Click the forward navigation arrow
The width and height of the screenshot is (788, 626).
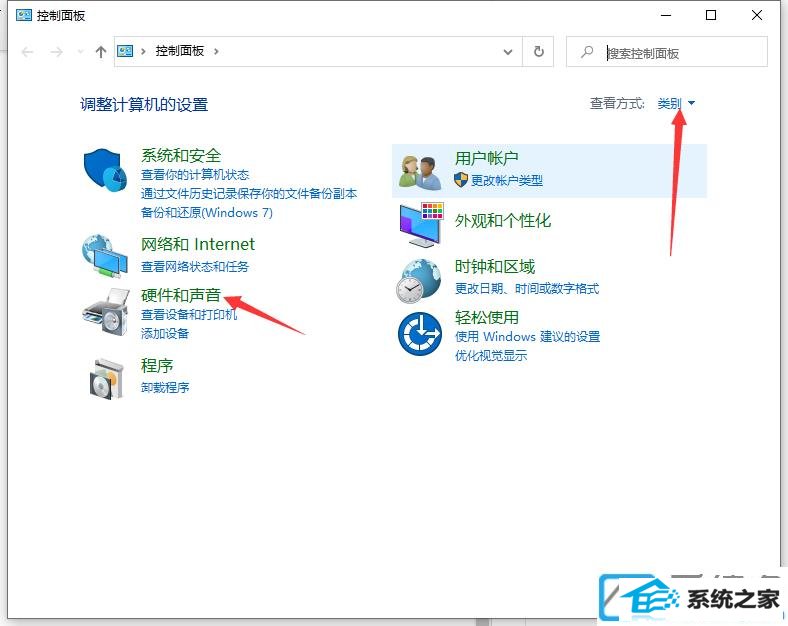click(x=56, y=52)
